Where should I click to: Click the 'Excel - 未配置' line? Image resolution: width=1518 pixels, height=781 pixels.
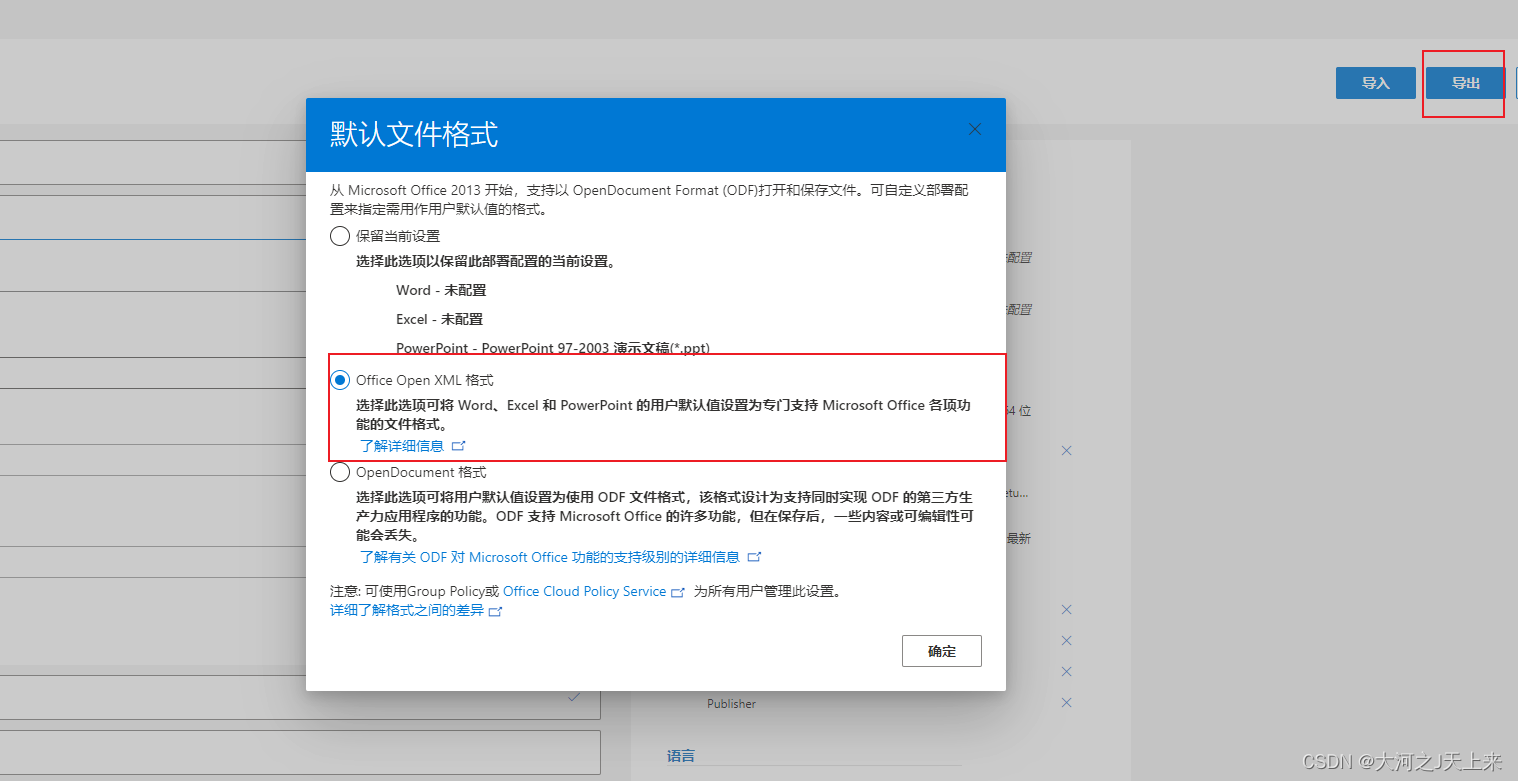coord(439,319)
